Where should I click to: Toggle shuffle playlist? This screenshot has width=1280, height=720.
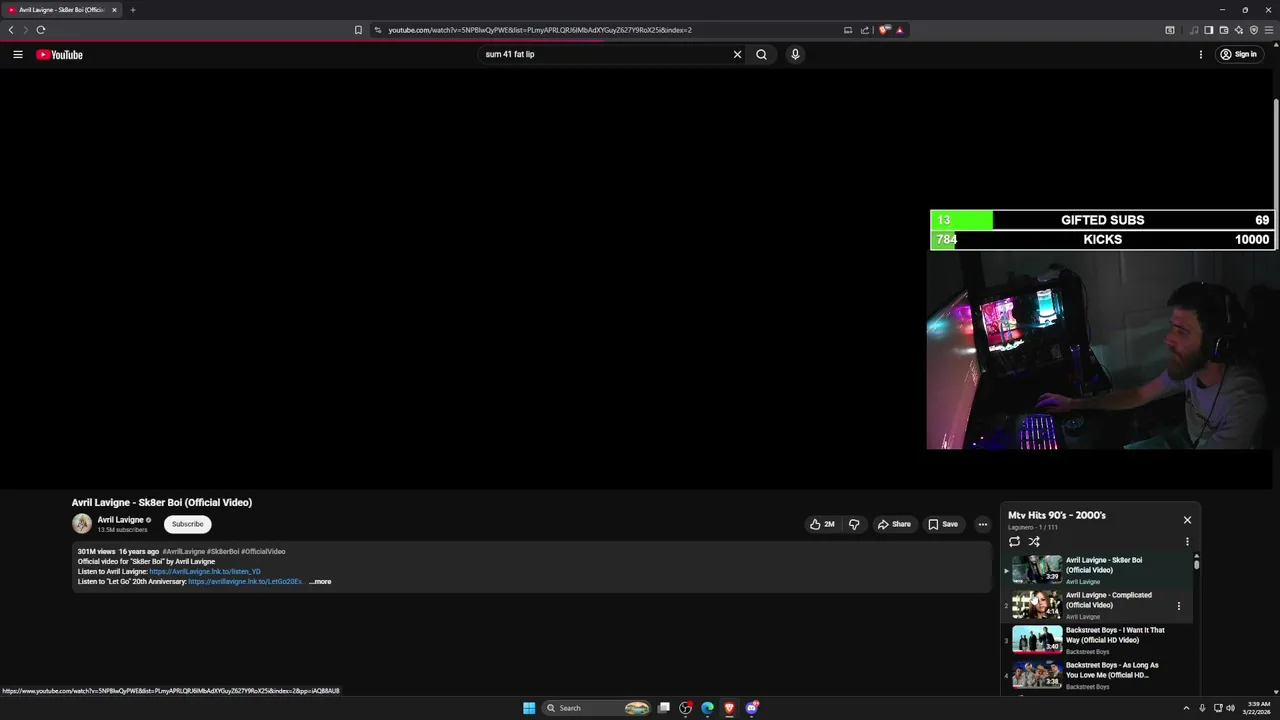tap(1034, 542)
